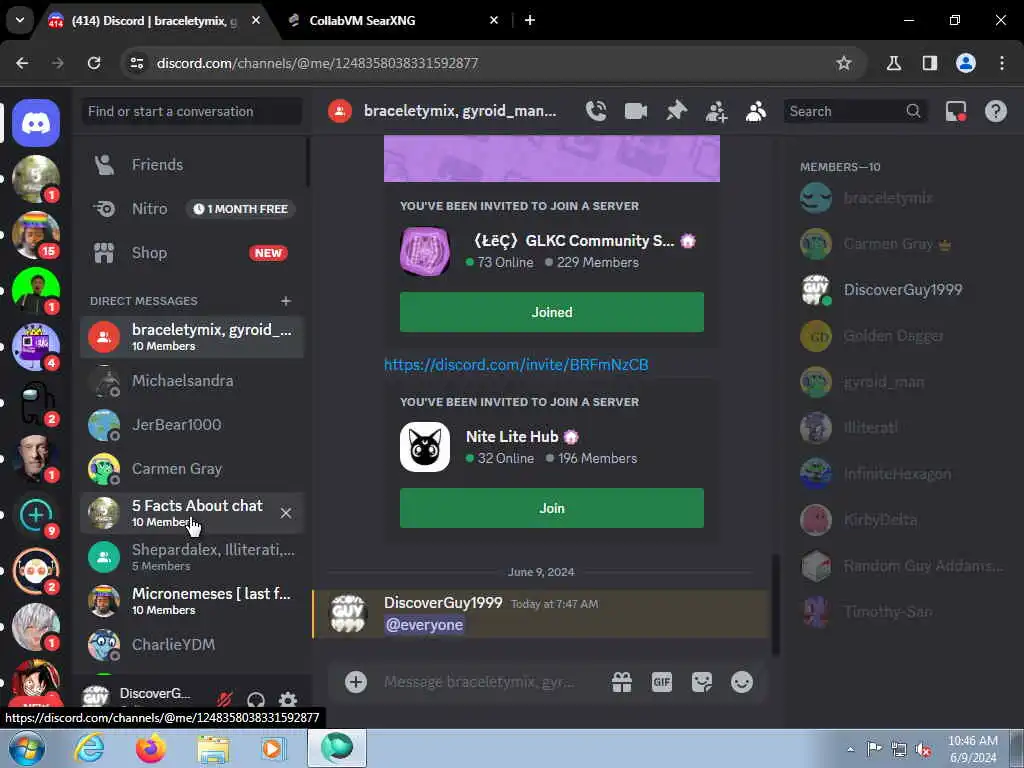The height and width of the screenshot is (768, 1024).
Task: Toggle microphone mute in user panel
Action: pos(225,699)
